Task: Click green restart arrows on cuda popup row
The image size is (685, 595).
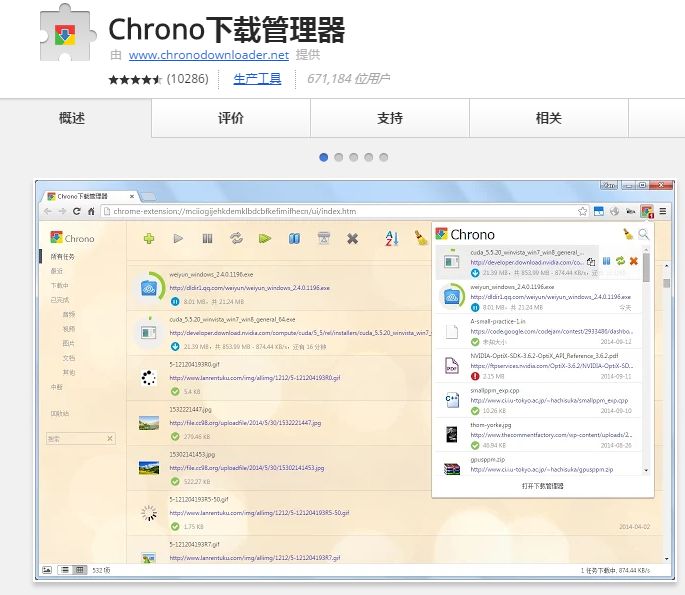Action: (x=620, y=261)
